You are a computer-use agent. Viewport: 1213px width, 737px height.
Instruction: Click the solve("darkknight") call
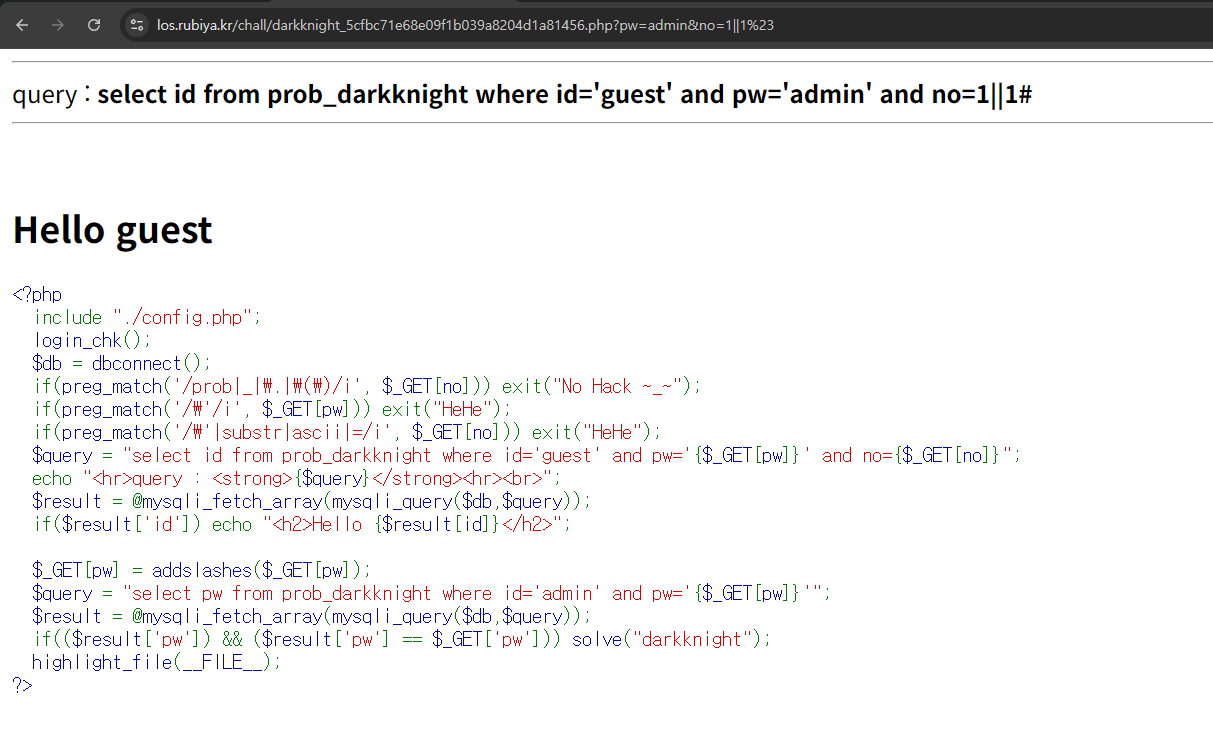[671, 639]
